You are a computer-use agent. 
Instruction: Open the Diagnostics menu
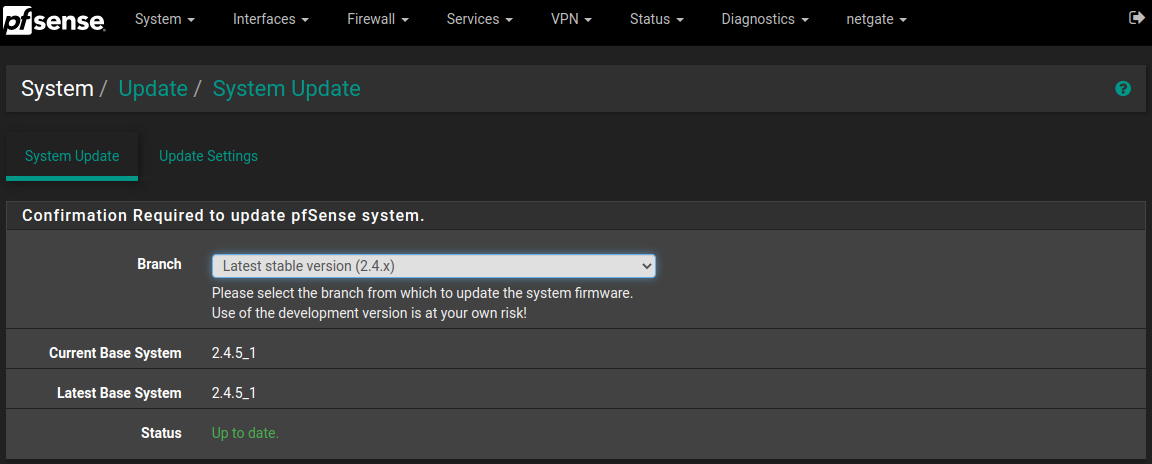pos(765,20)
